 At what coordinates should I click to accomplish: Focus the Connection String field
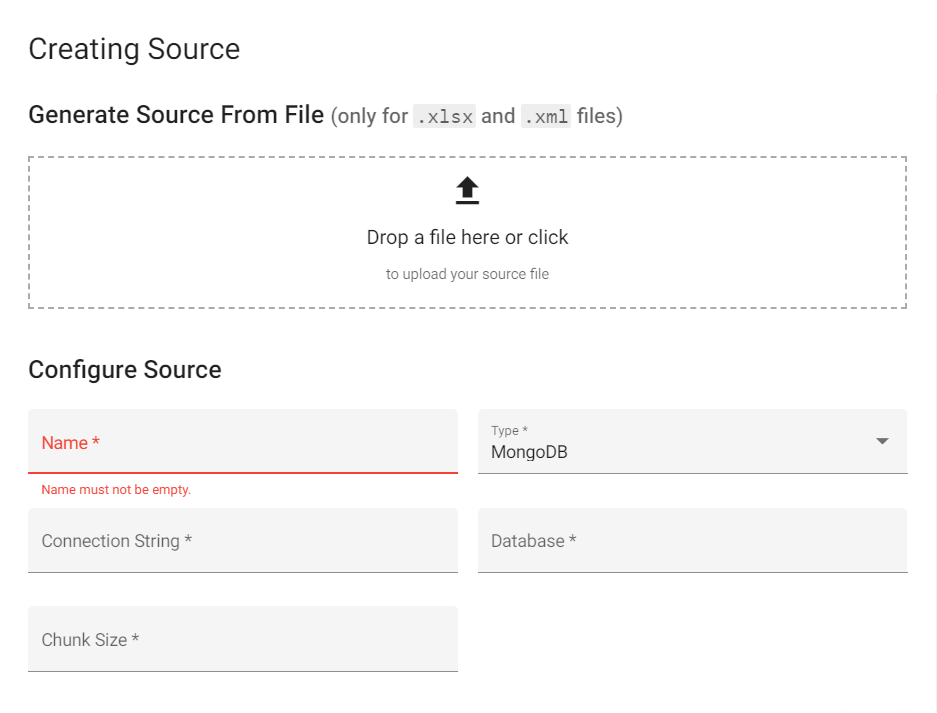point(243,540)
